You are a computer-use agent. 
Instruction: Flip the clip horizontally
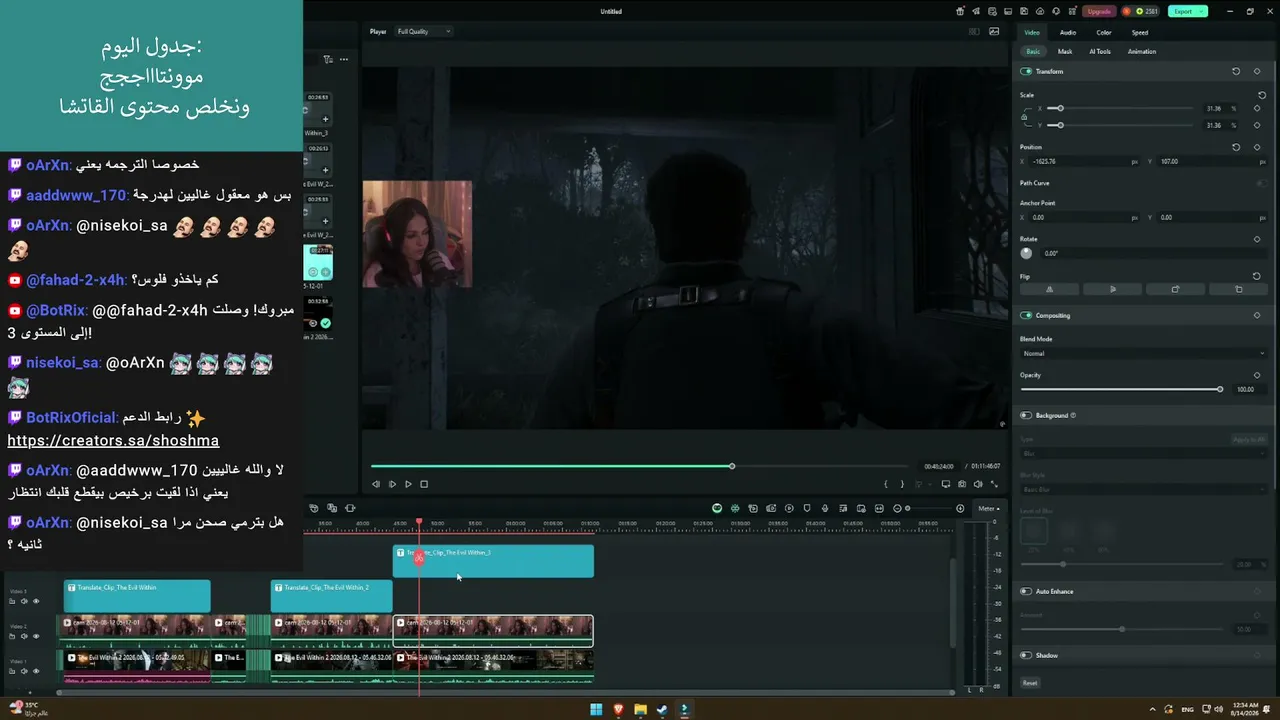click(x=1049, y=289)
